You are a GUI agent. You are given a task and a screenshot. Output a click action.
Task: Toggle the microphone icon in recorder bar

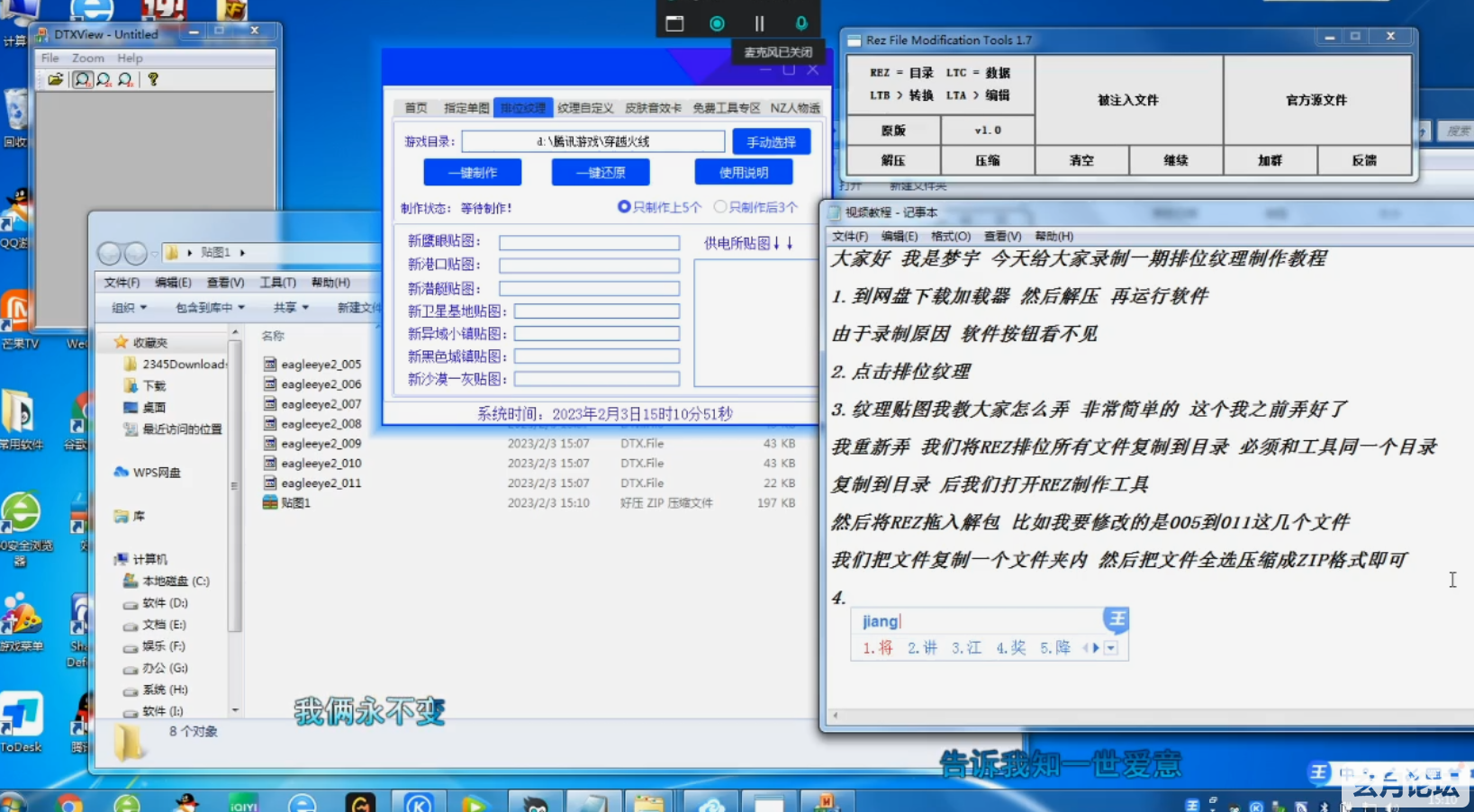point(800,23)
